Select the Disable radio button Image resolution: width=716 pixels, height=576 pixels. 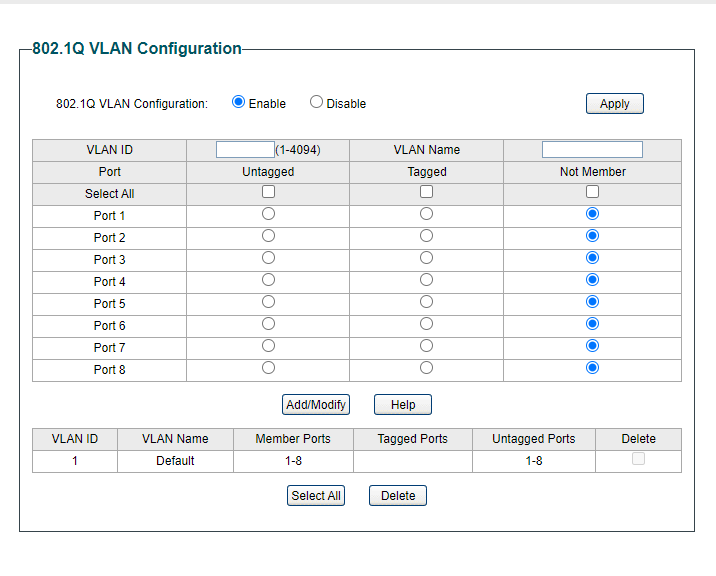pyautogui.click(x=316, y=102)
